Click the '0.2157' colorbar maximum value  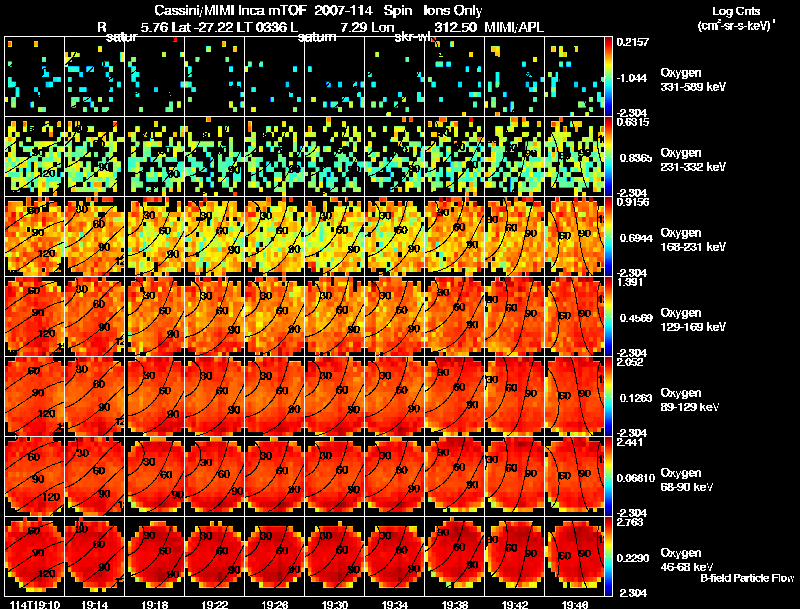(633, 42)
